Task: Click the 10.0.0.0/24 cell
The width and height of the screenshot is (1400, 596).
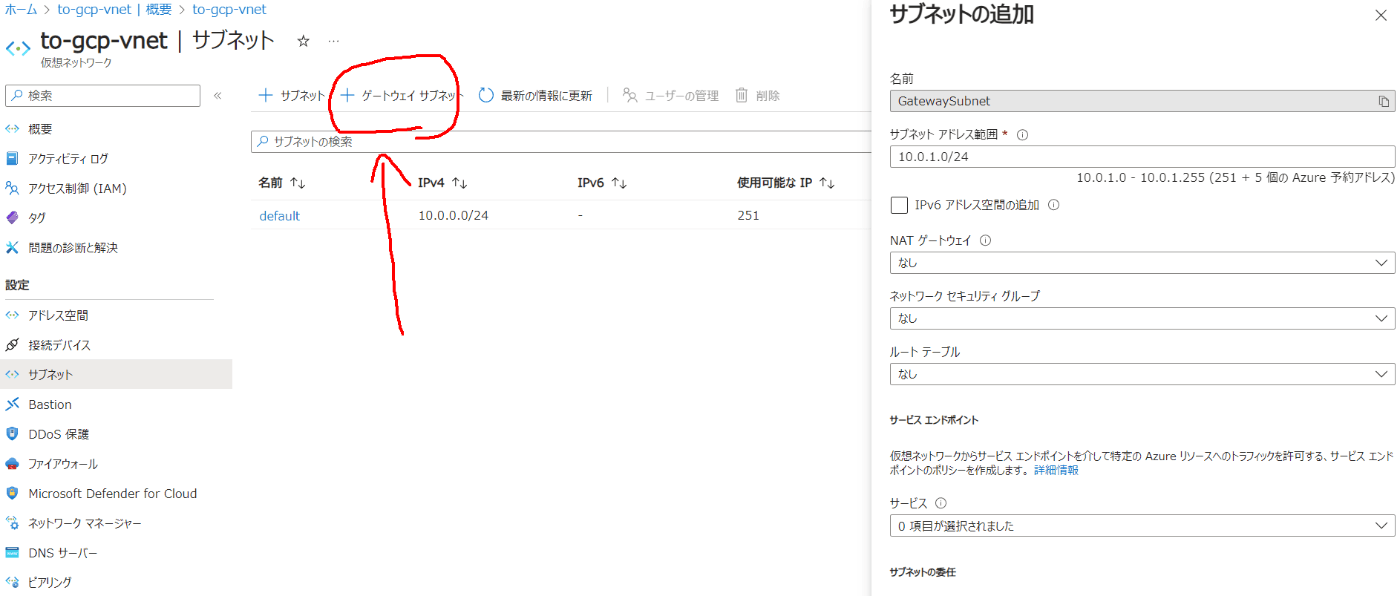Action: pyautogui.click(x=453, y=215)
